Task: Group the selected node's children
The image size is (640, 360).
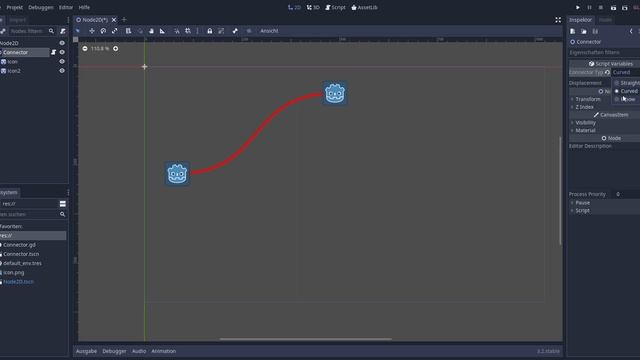Action: click(221, 31)
